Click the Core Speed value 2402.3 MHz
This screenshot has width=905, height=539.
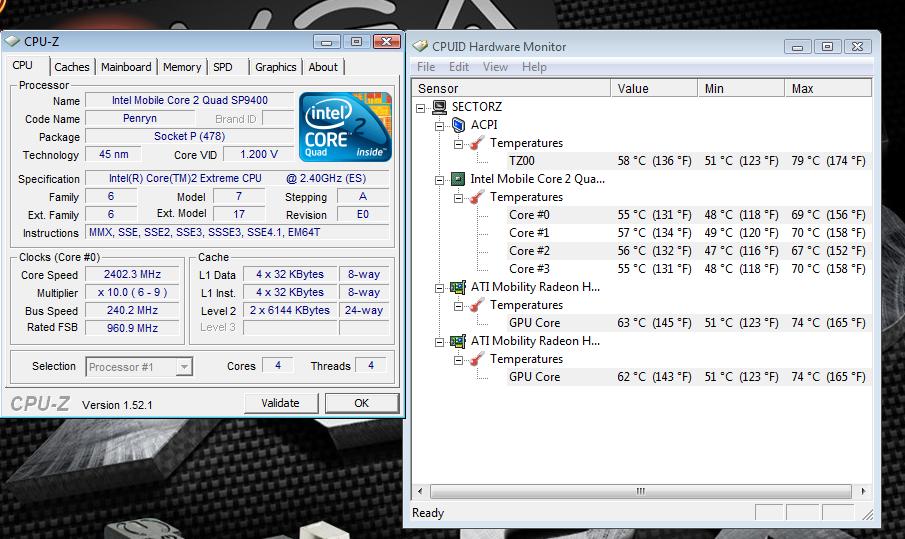[132, 274]
